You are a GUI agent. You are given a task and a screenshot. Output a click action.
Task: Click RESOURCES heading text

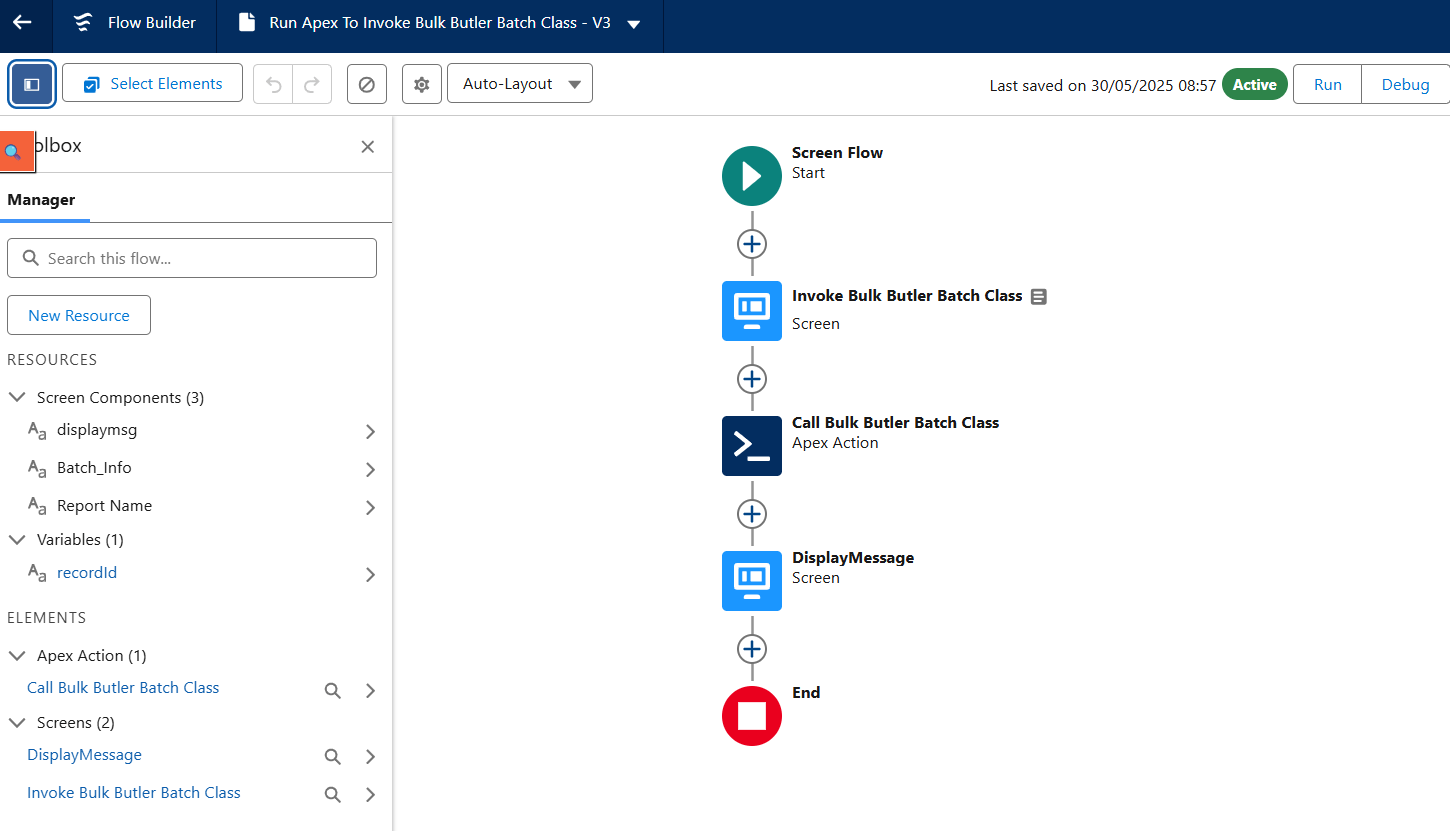tap(52, 359)
